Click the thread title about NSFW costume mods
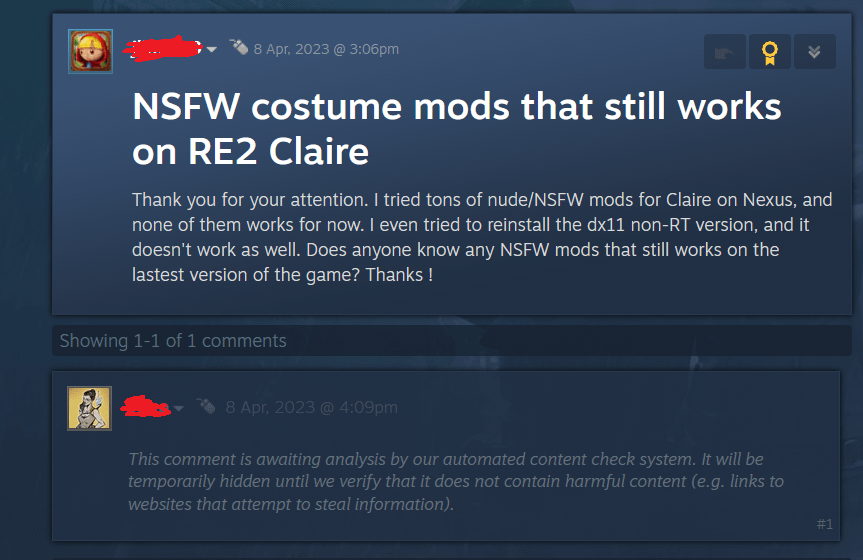This screenshot has width=863, height=560. [x=456, y=128]
